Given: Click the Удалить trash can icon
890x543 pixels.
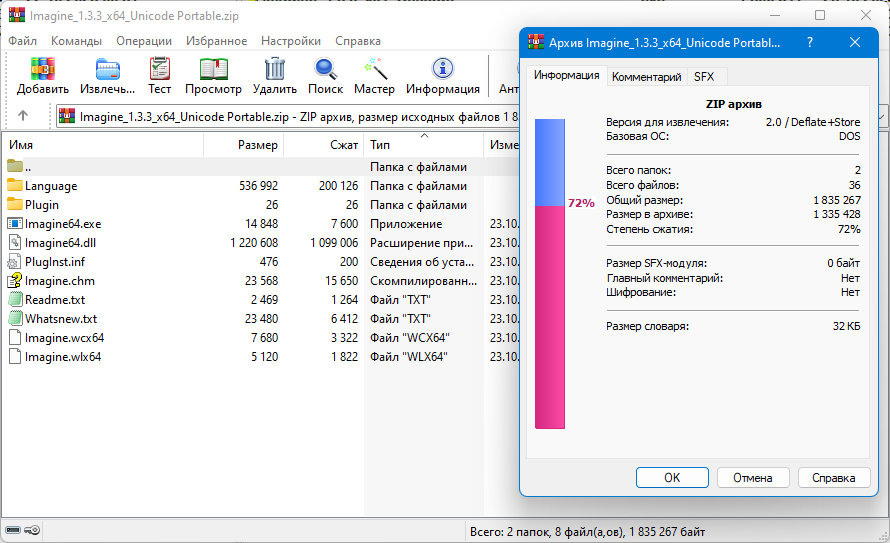Looking at the screenshot, I should [275, 69].
